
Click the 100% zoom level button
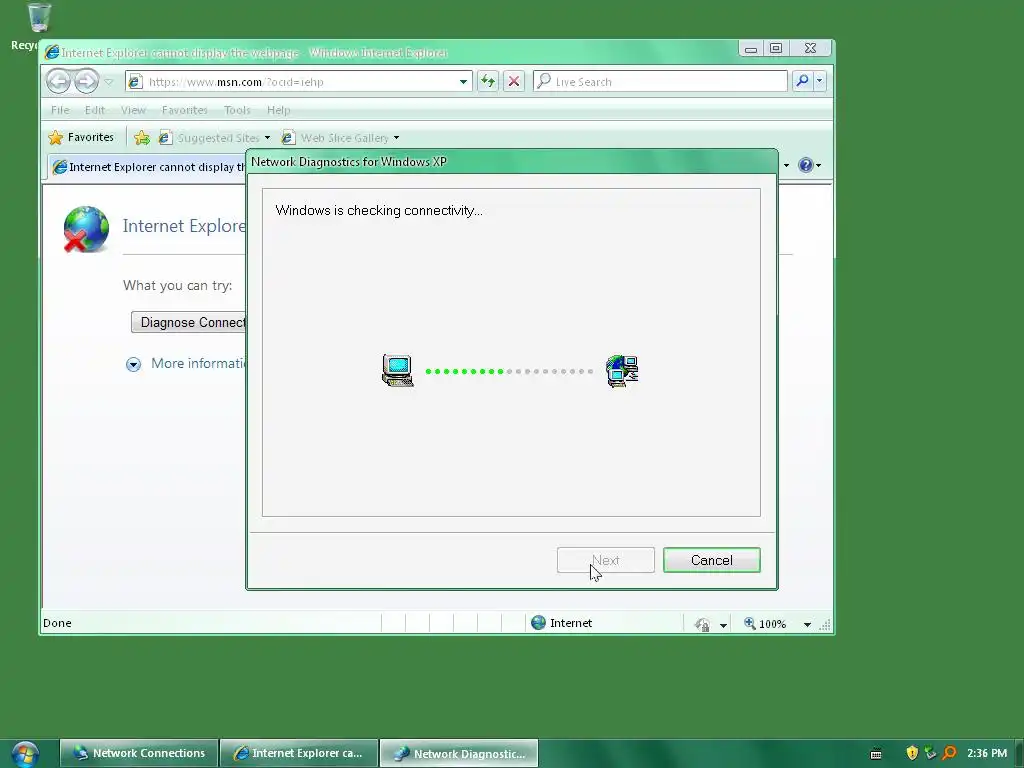point(765,624)
